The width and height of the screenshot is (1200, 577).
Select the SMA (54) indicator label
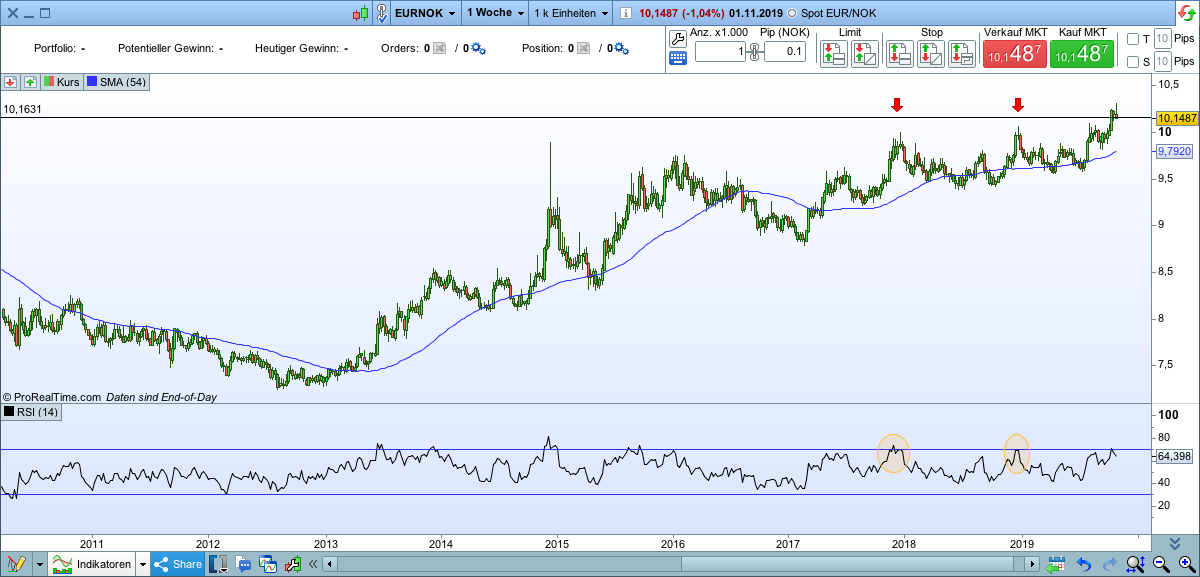(x=117, y=82)
